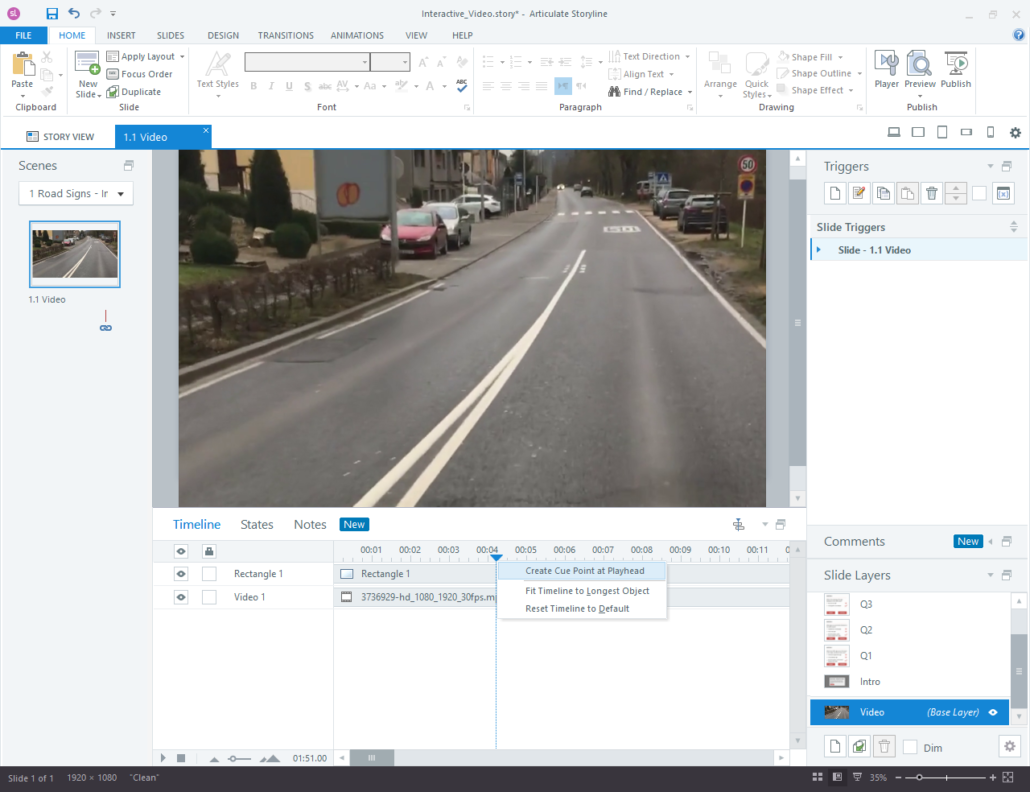1030x792 pixels.
Task: Open the trigger Edit icon
Action: tap(859, 192)
